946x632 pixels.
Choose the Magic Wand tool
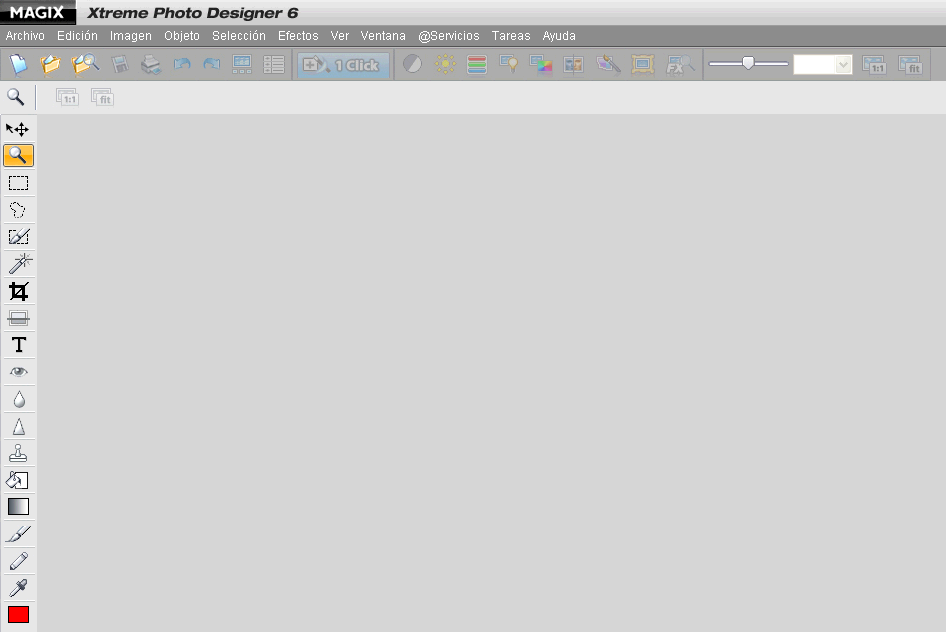pyautogui.click(x=18, y=264)
